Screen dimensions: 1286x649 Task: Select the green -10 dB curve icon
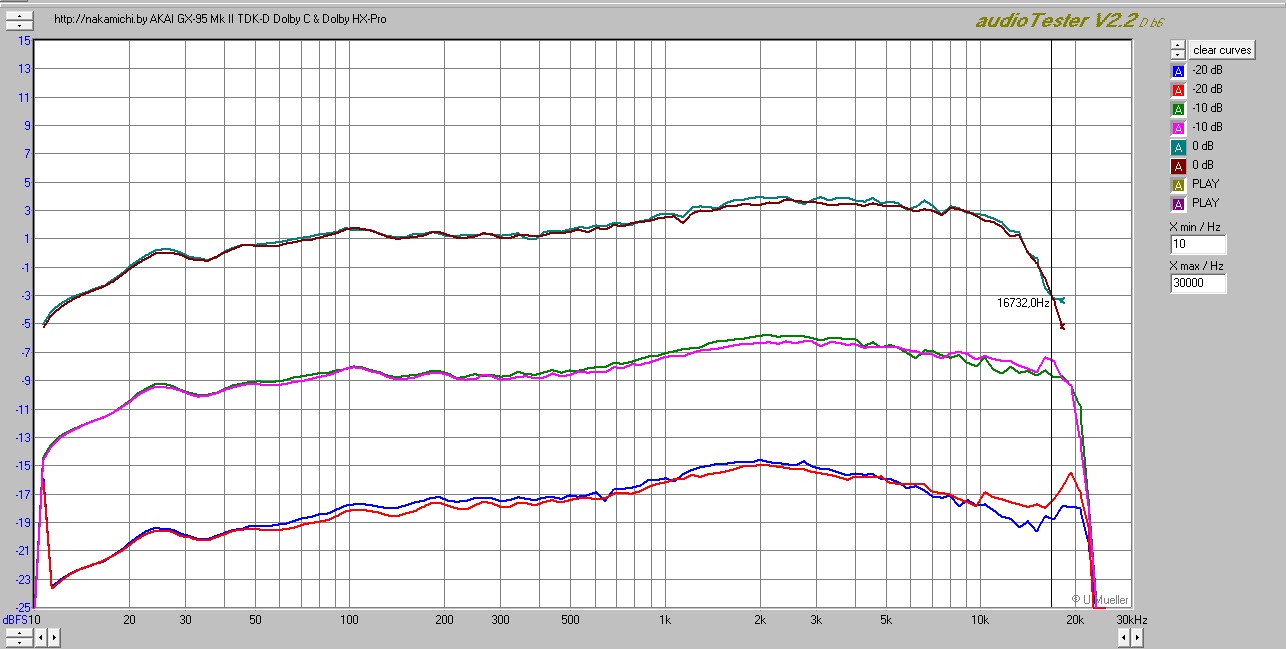(x=1177, y=109)
